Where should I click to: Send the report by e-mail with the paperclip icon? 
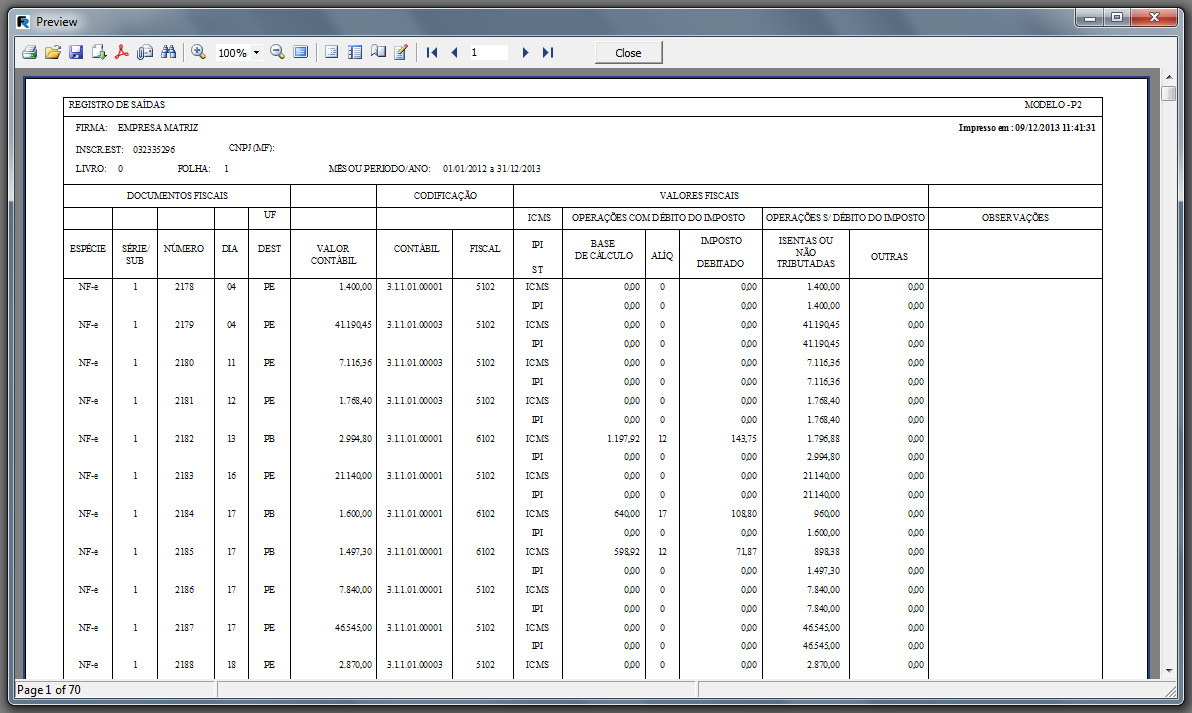[x=145, y=52]
